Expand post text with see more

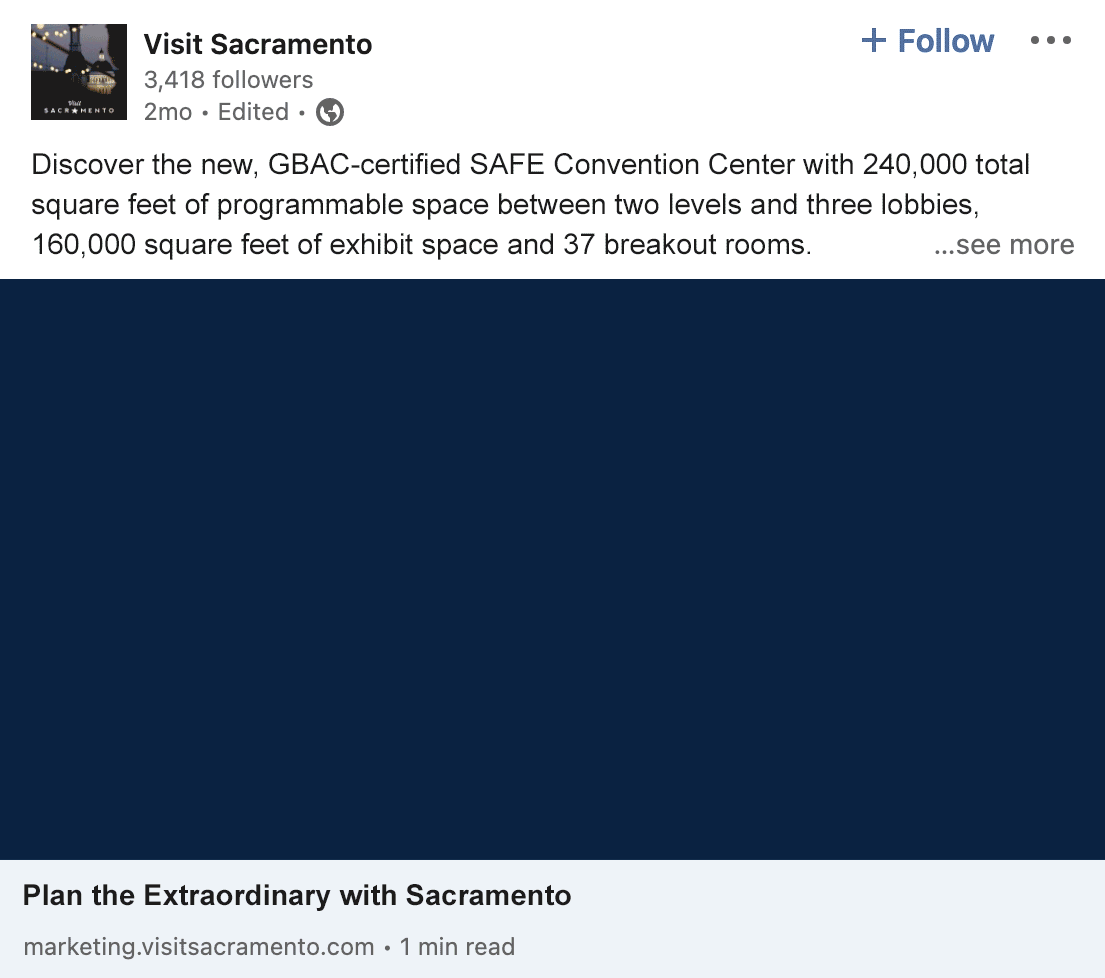coord(1004,244)
